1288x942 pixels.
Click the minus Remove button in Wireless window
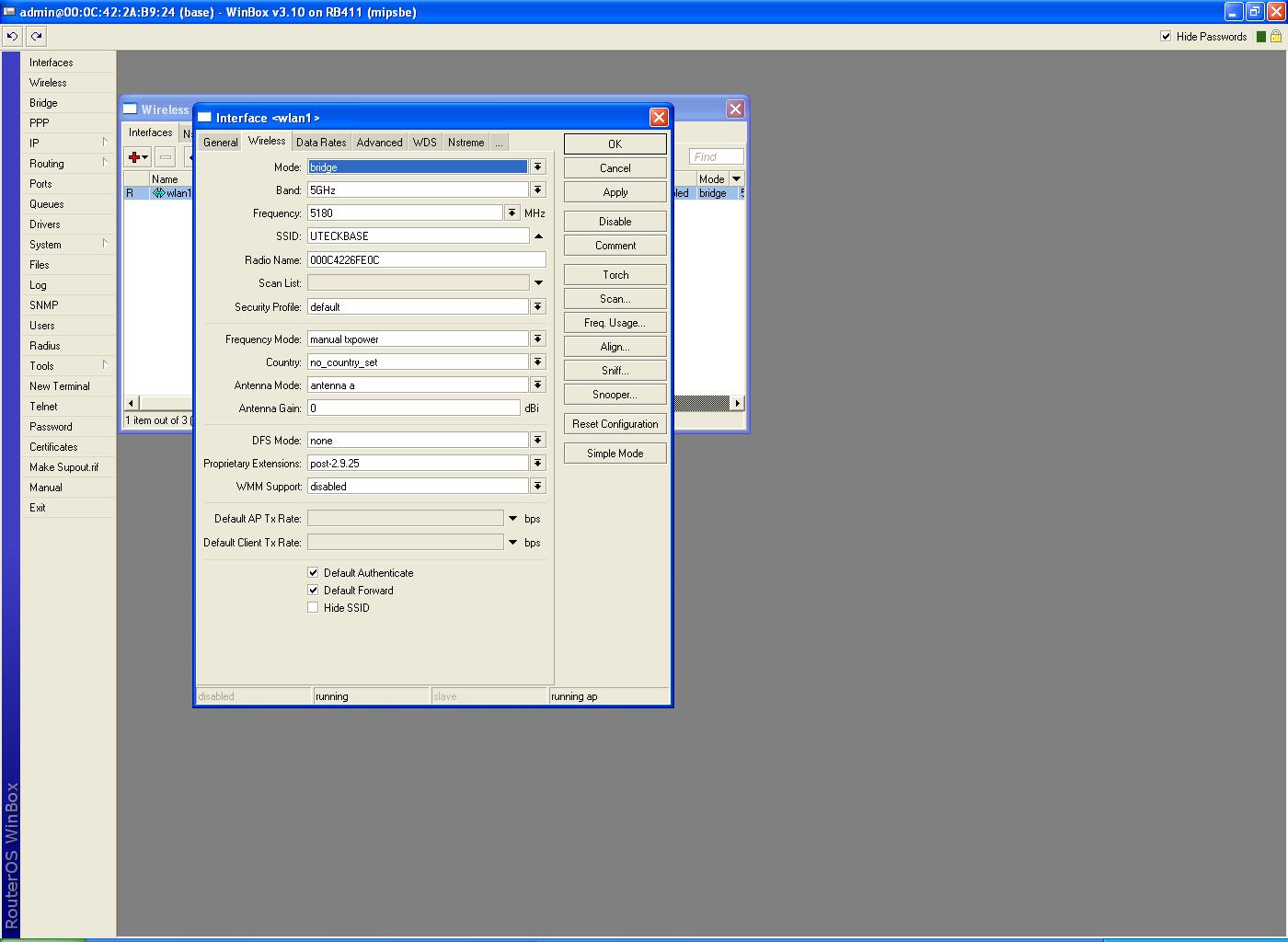[x=166, y=157]
